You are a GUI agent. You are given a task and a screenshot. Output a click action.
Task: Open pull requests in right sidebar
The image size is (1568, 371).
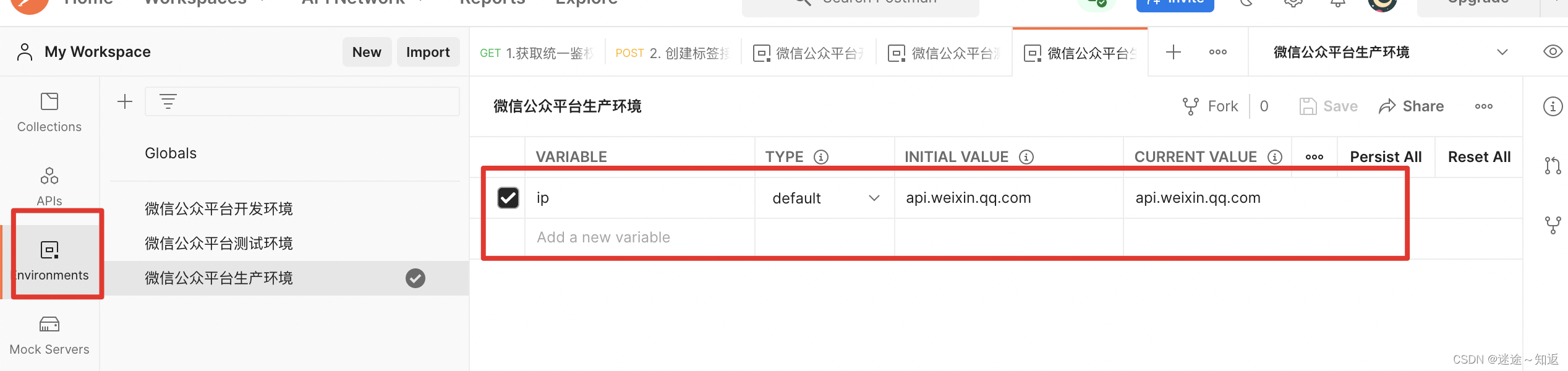1553,166
